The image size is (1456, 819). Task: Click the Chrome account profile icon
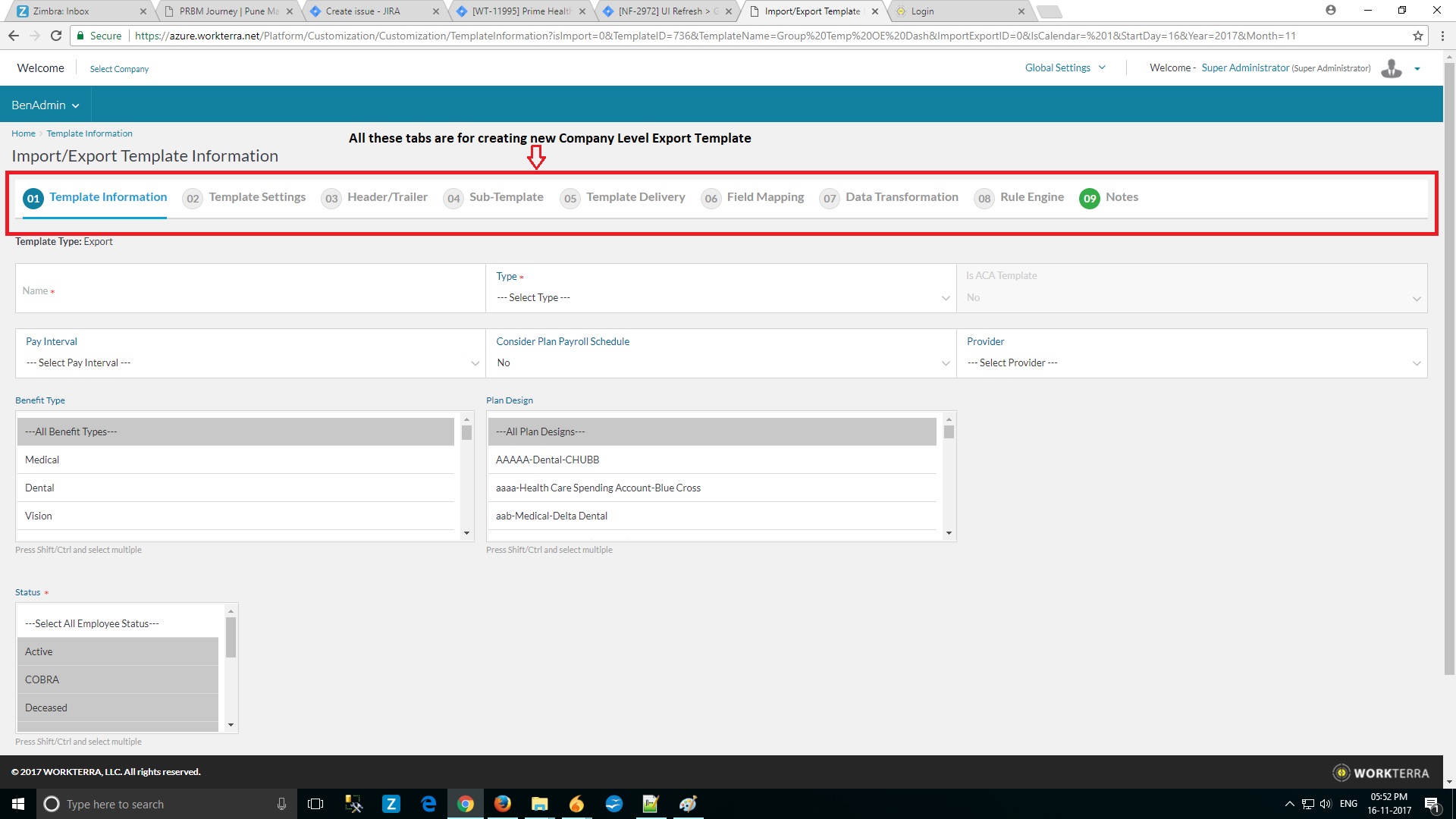coord(1330,11)
